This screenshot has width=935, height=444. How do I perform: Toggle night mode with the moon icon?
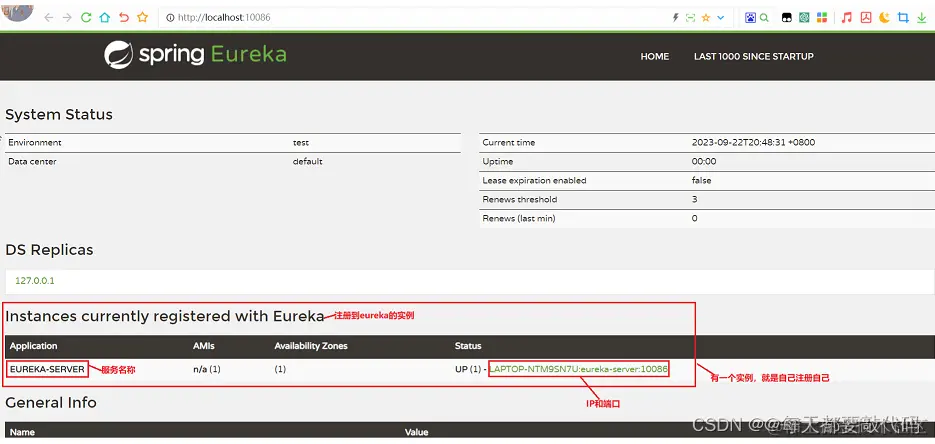(x=884, y=18)
